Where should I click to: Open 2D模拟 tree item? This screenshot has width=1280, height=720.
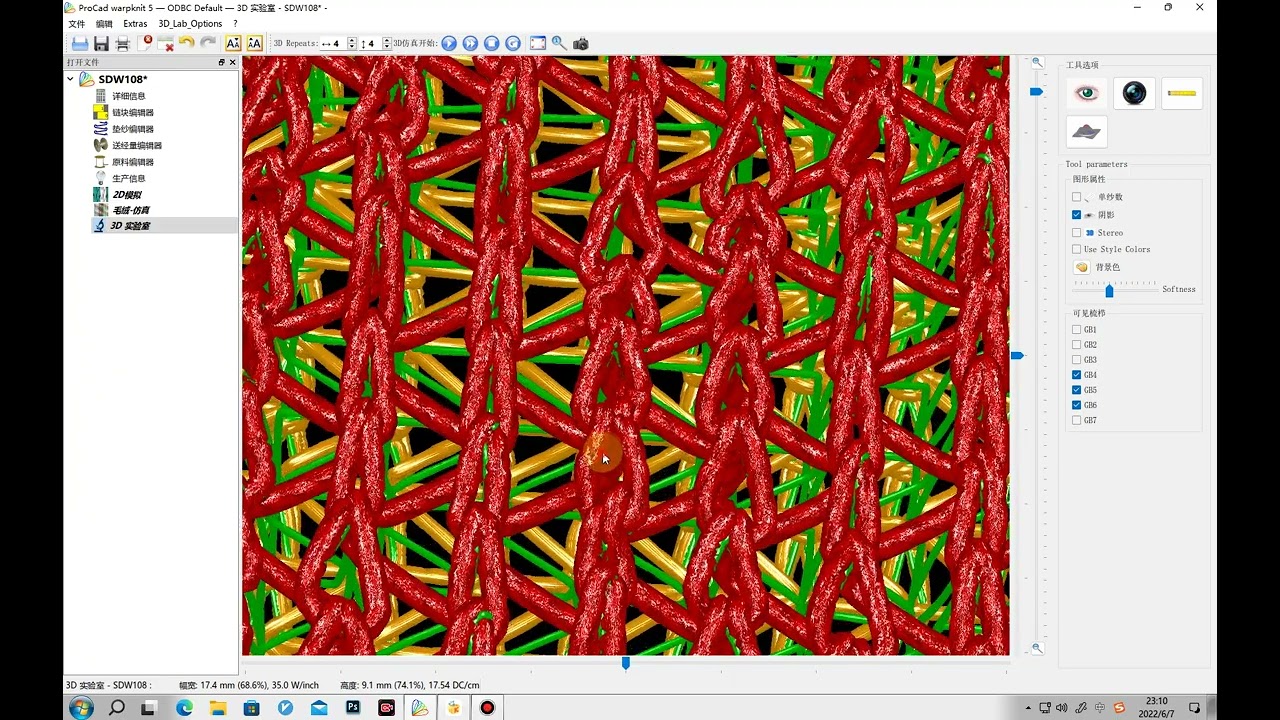pyautogui.click(x=126, y=195)
